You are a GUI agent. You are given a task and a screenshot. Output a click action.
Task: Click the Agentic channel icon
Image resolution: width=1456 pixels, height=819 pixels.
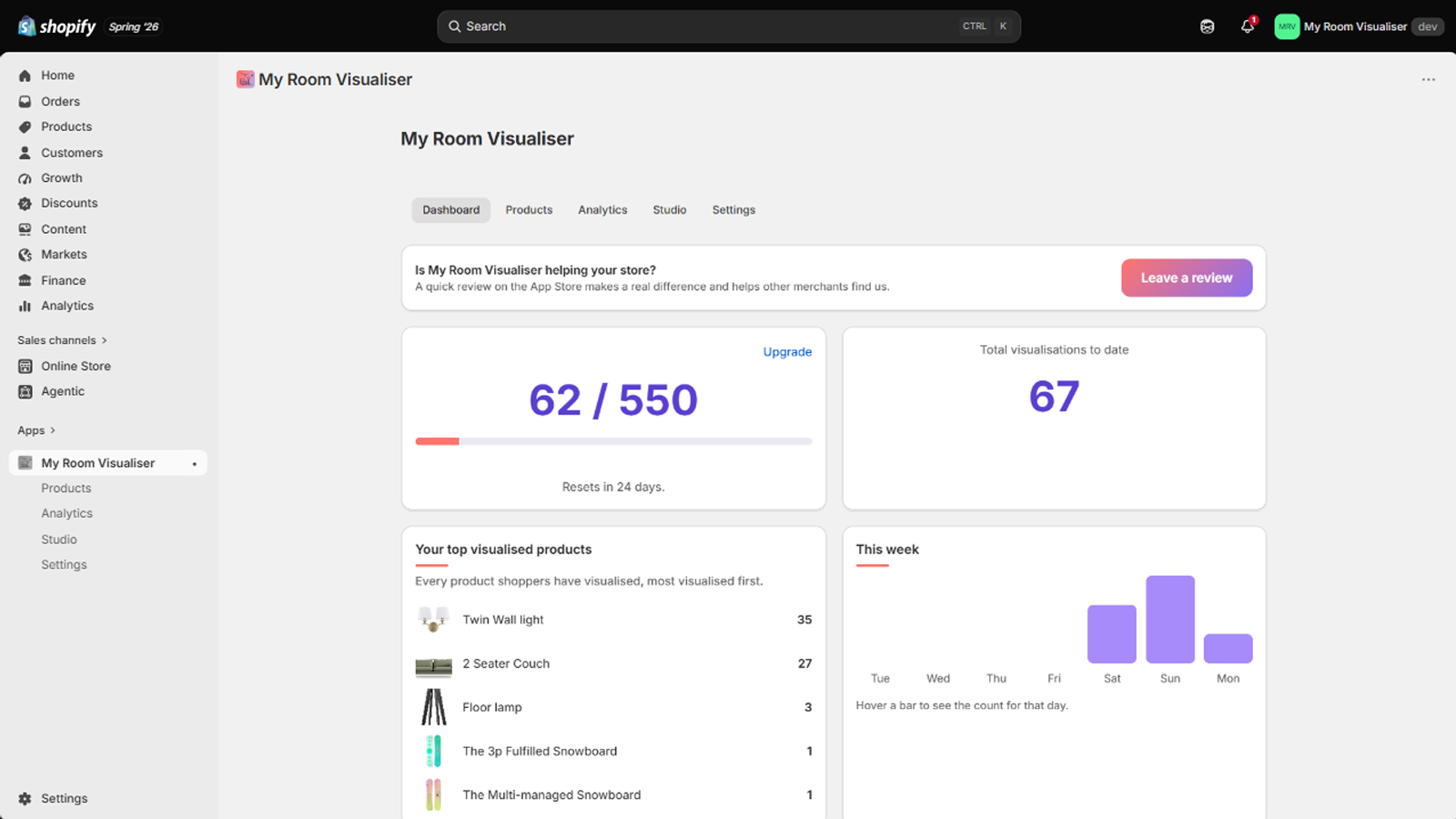25,391
